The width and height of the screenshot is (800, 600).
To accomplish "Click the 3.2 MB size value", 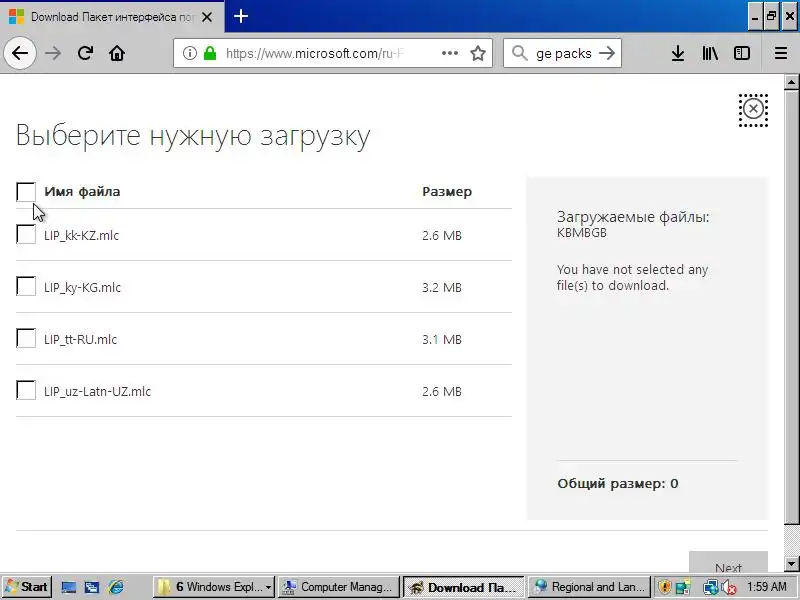I will 442,287.
